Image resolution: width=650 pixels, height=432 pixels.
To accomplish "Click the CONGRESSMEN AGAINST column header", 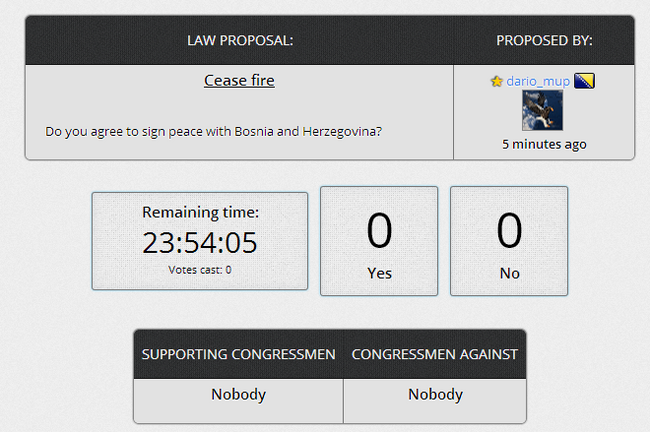I will click(435, 354).
